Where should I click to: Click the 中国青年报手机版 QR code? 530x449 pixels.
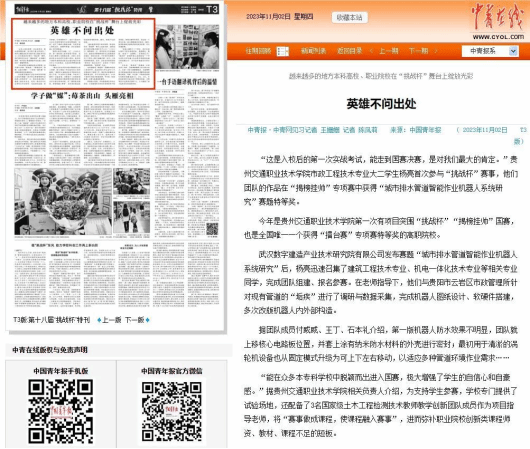tap(61, 411)
